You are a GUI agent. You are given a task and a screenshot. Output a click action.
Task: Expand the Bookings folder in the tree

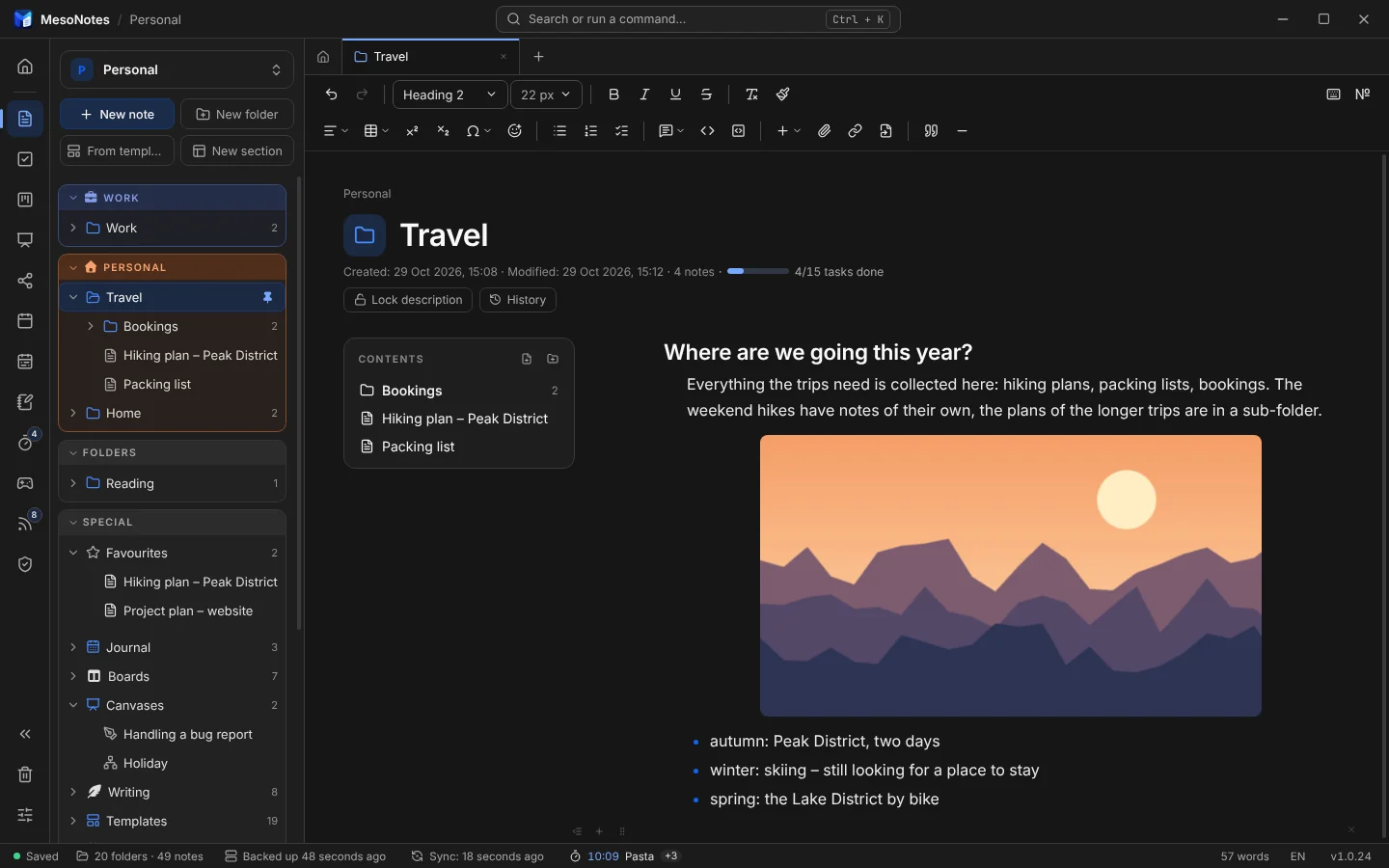point(91,326)
